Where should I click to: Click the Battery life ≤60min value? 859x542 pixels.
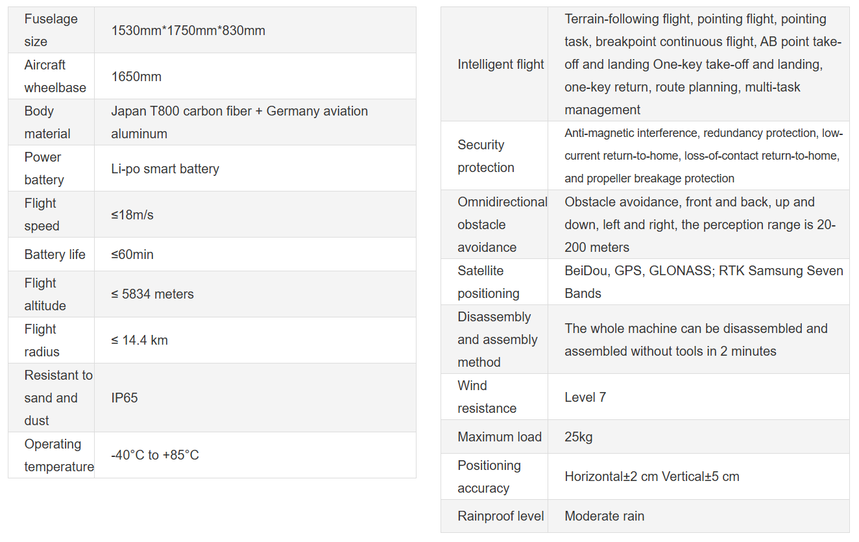coord(132,255)
